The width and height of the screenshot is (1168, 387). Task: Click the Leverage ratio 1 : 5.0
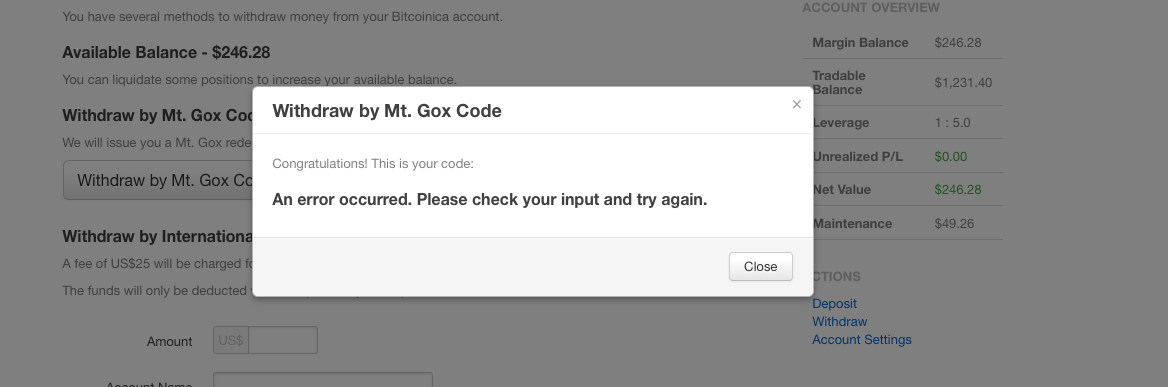(952, 123)
